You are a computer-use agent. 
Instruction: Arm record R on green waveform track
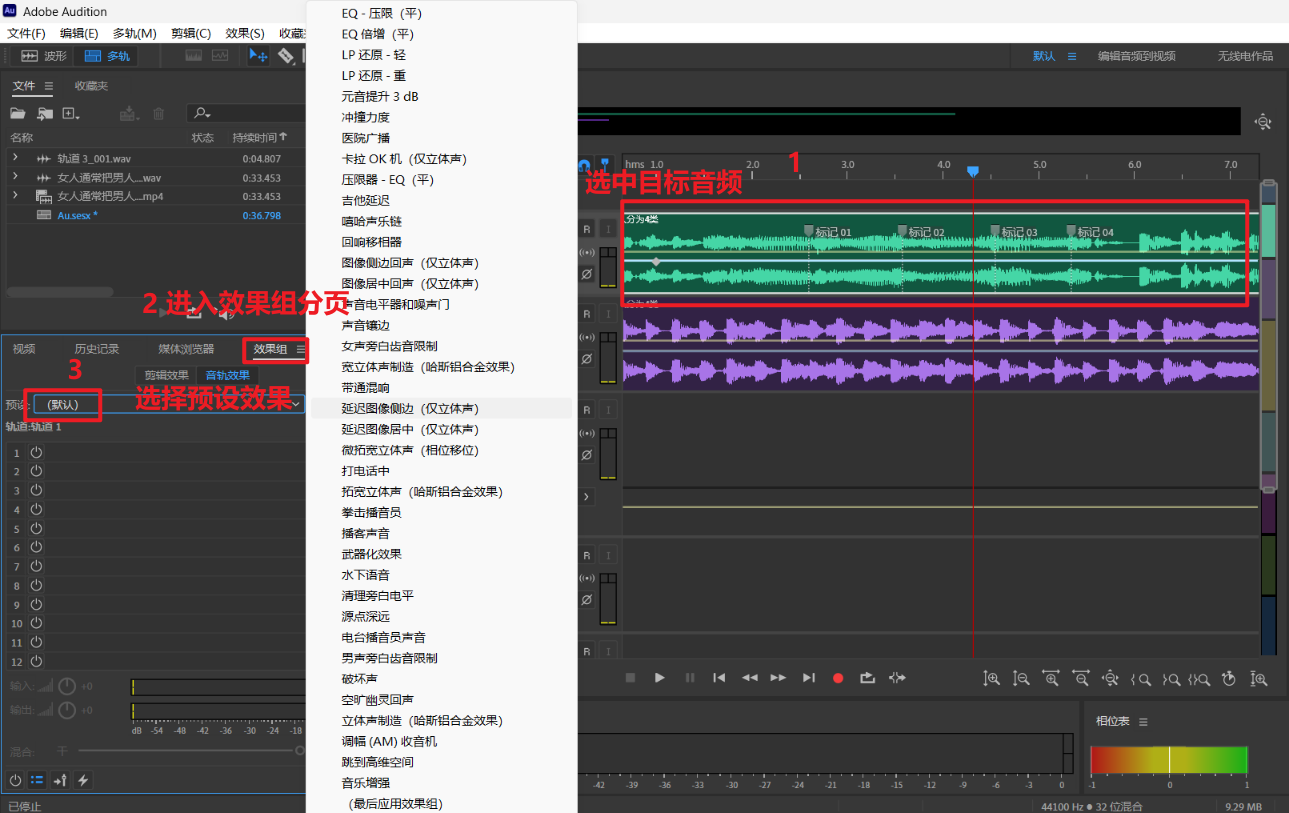point(587,229)
